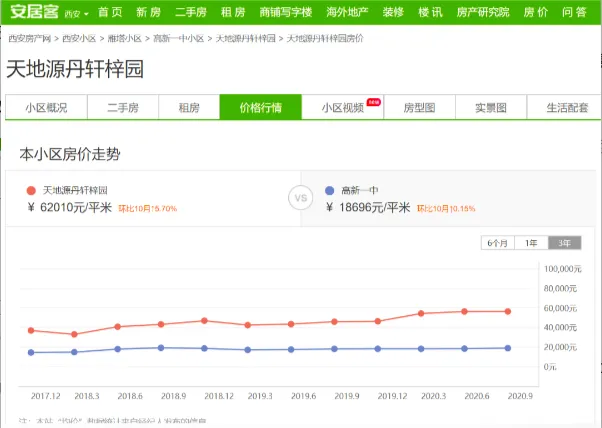
Task: Click the red 天地源丹轩梓园 legend dot
Action: 31,190
